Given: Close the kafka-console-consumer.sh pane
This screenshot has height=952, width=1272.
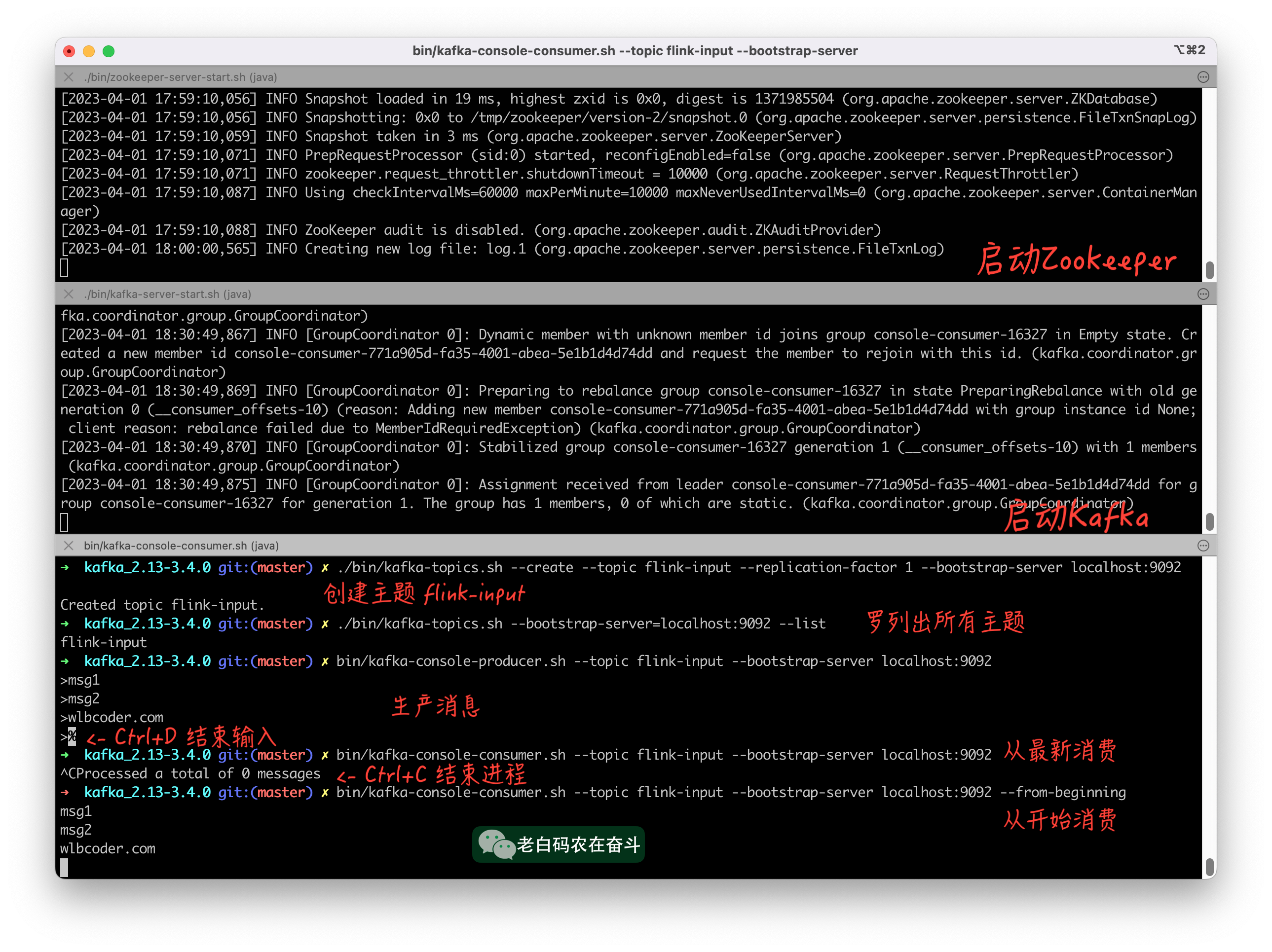Looking at the screenshot, I should pyautogui.click(x=69, y=545).
